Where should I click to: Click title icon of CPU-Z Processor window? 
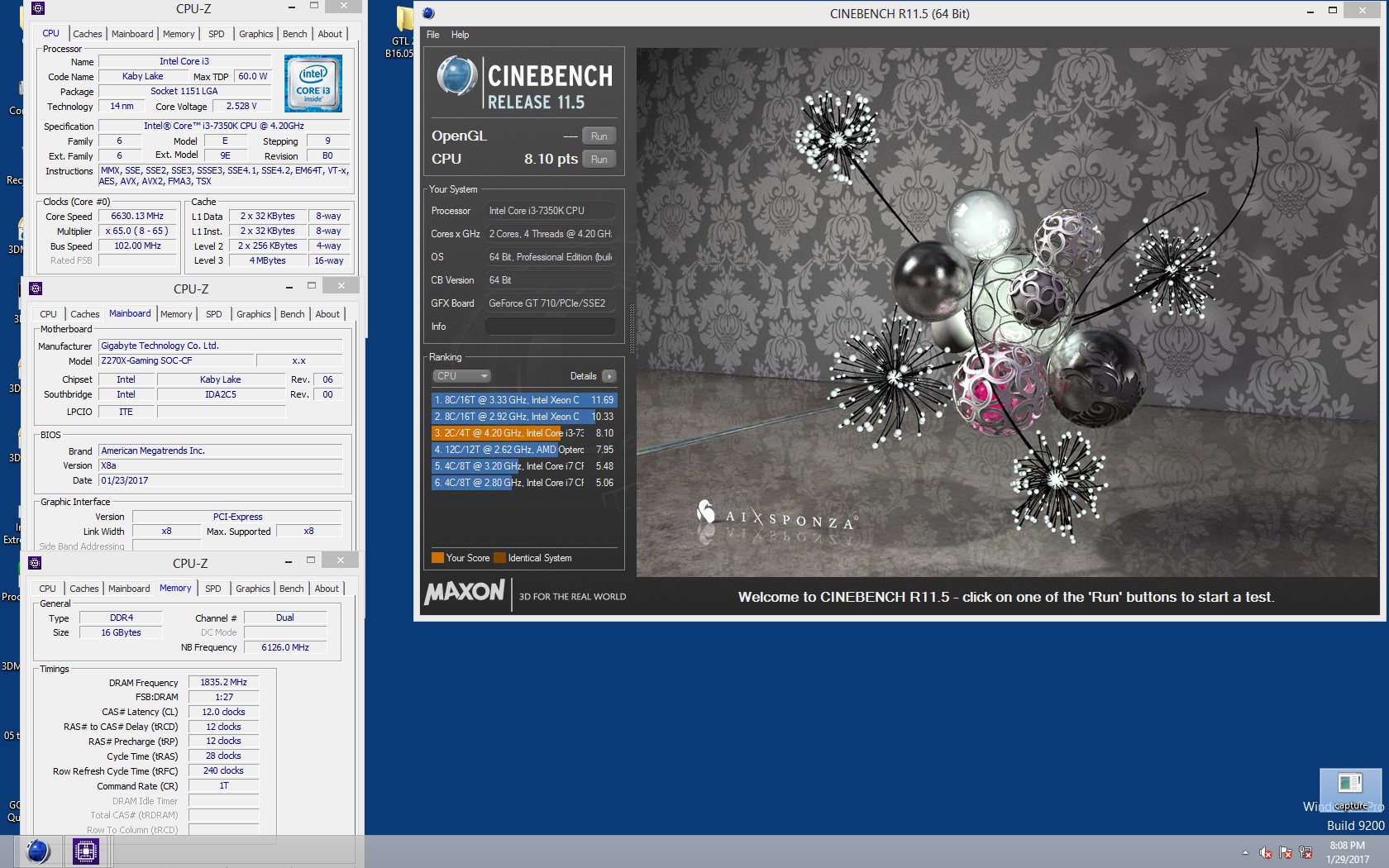[37, 8]
